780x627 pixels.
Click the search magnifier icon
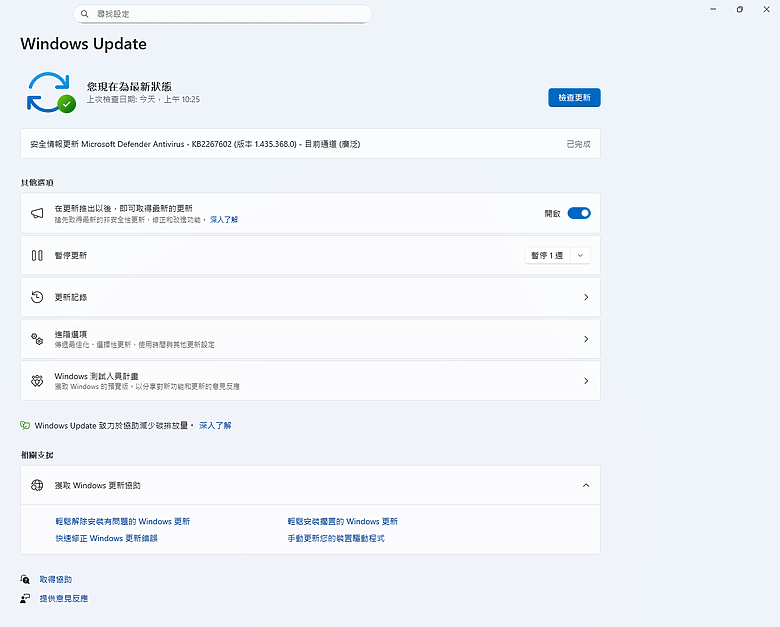pyautogui.click(x=85, y=14)
